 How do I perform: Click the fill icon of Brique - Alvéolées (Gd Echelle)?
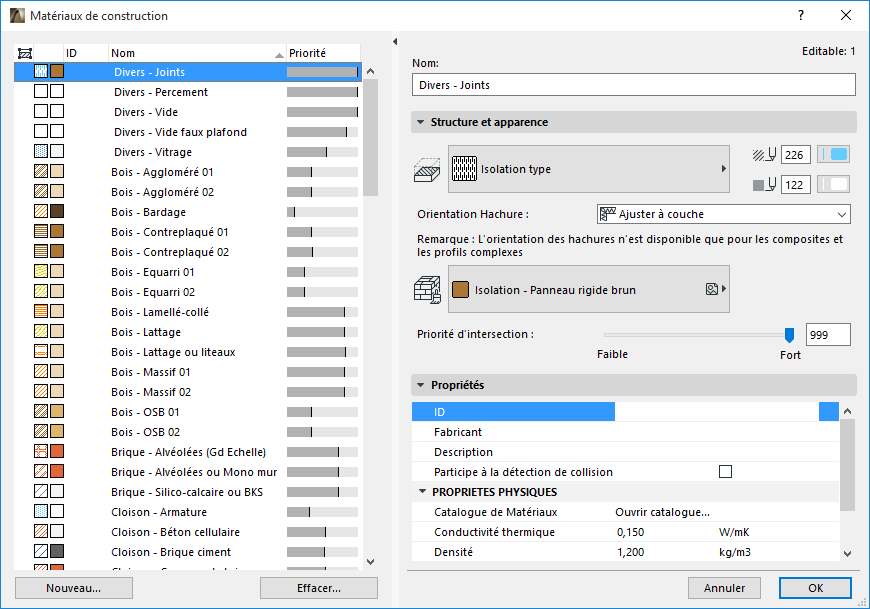(41, 451)
